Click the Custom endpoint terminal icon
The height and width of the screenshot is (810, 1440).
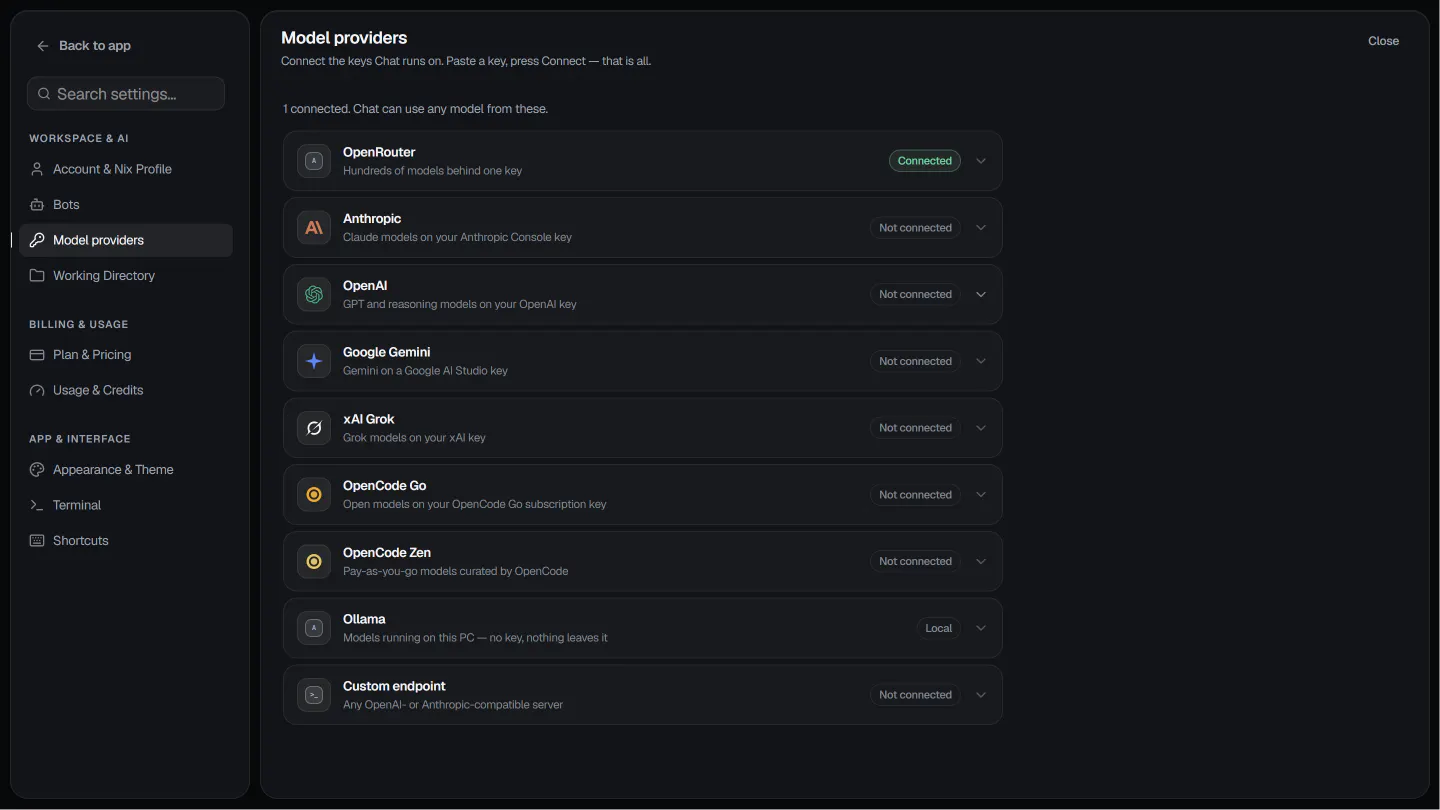[314, 695]
